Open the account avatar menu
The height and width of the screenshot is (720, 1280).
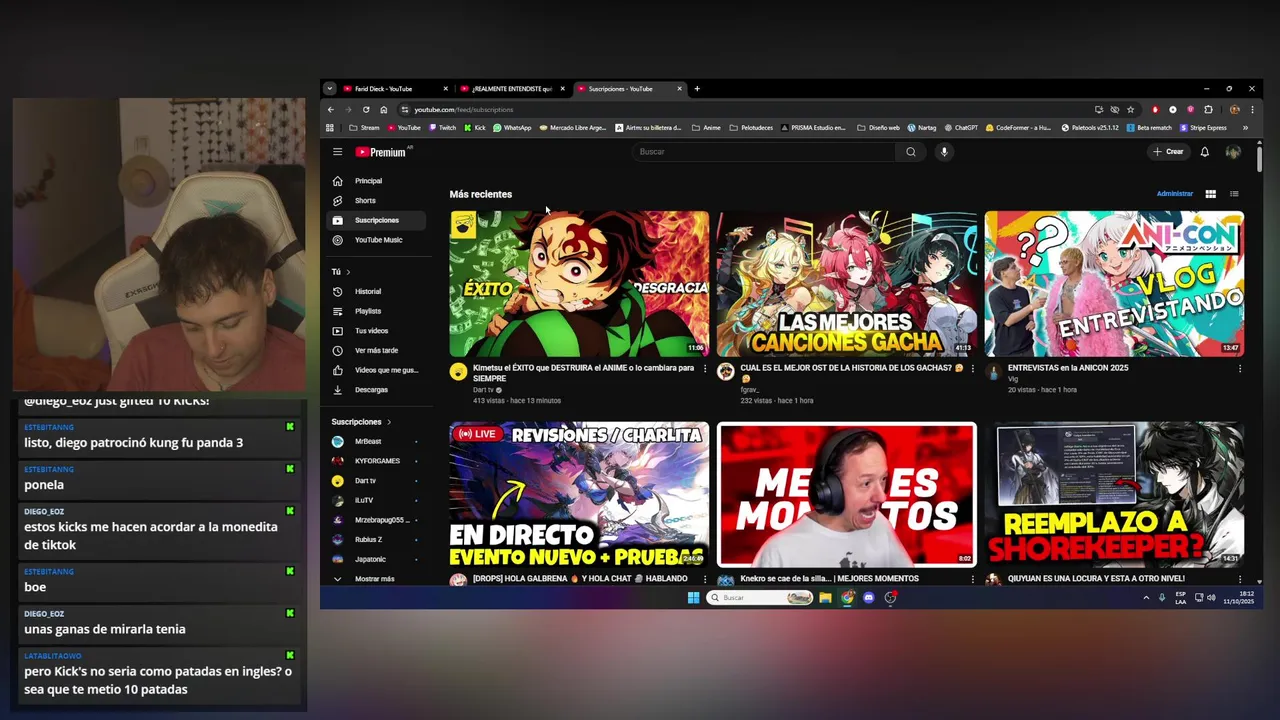[x=1233, y=152]
